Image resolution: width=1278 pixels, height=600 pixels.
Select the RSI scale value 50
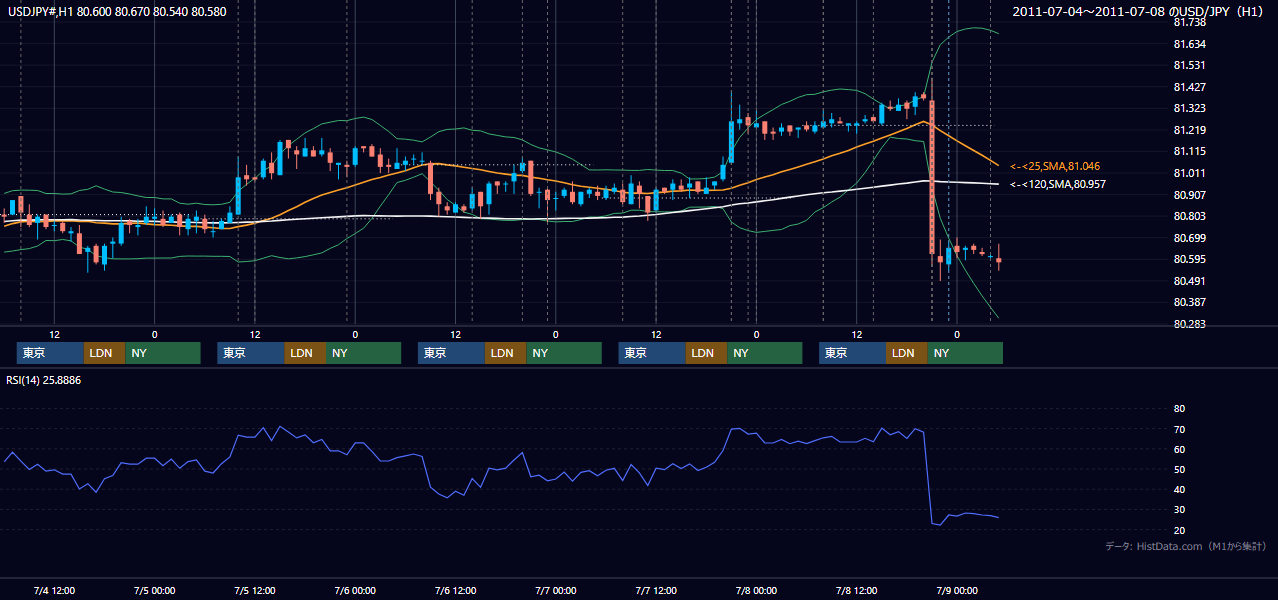(1179, 469)
